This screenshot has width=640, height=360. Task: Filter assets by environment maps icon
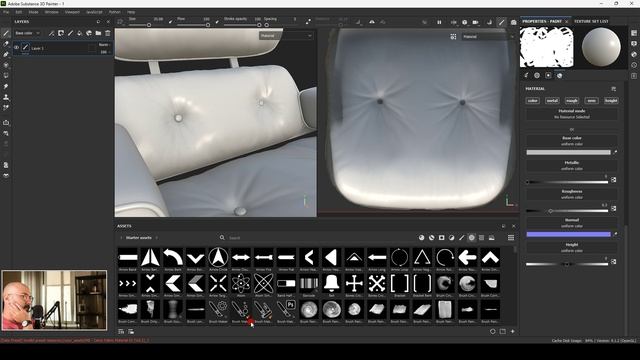[x=491, y=238]
